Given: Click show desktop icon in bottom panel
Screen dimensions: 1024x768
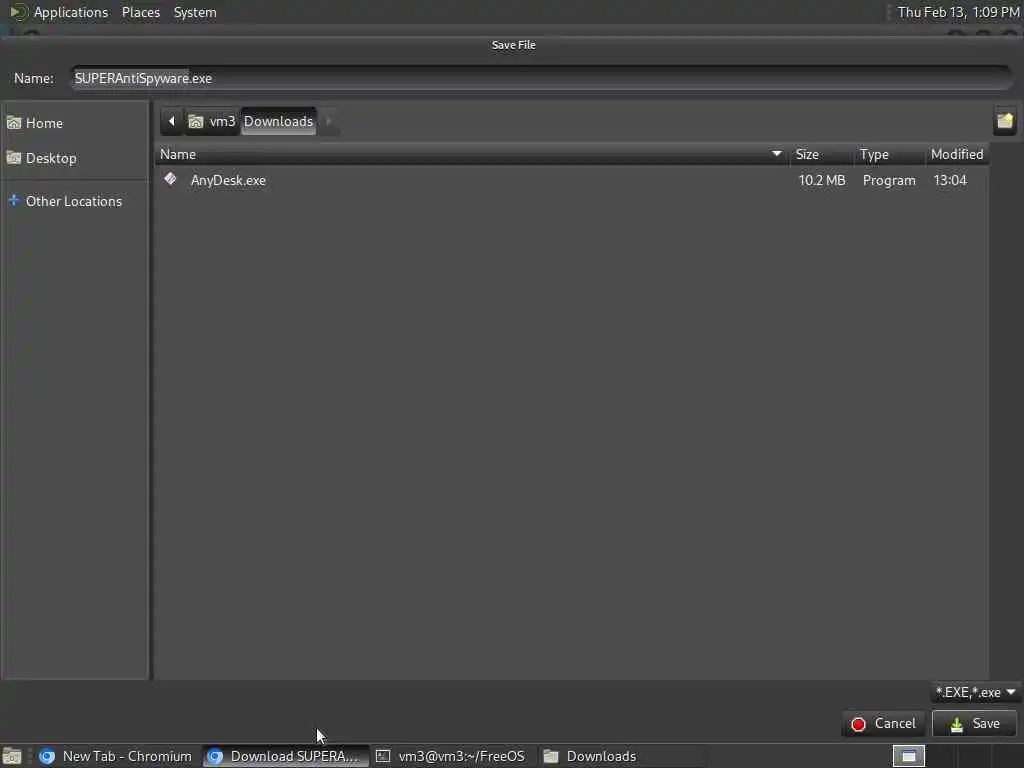Looking at the screenshot, I should [12, 756].
